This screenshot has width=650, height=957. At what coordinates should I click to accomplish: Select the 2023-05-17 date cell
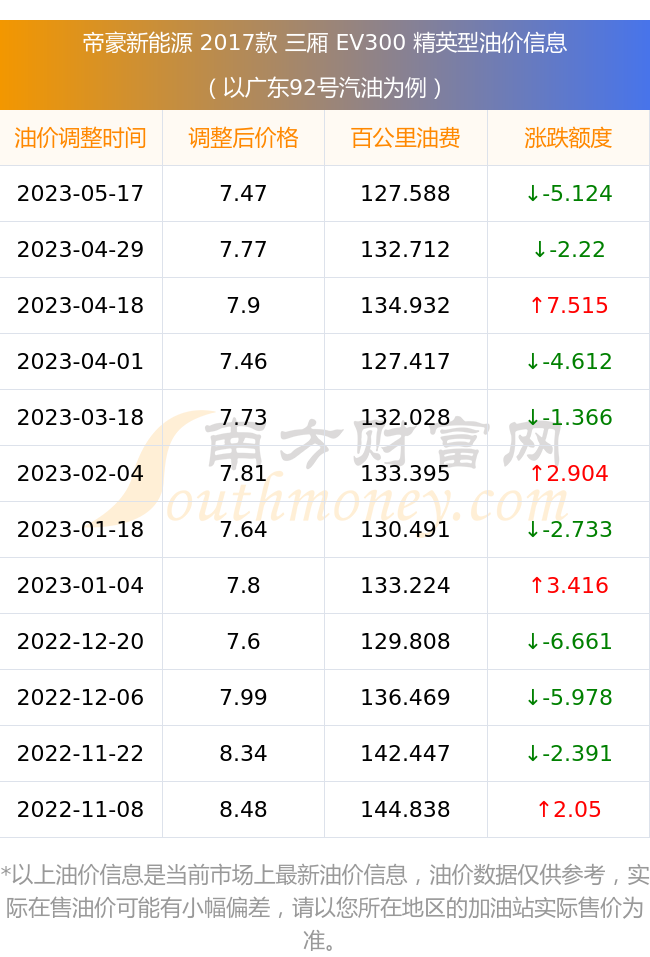(x=81, y=193)
